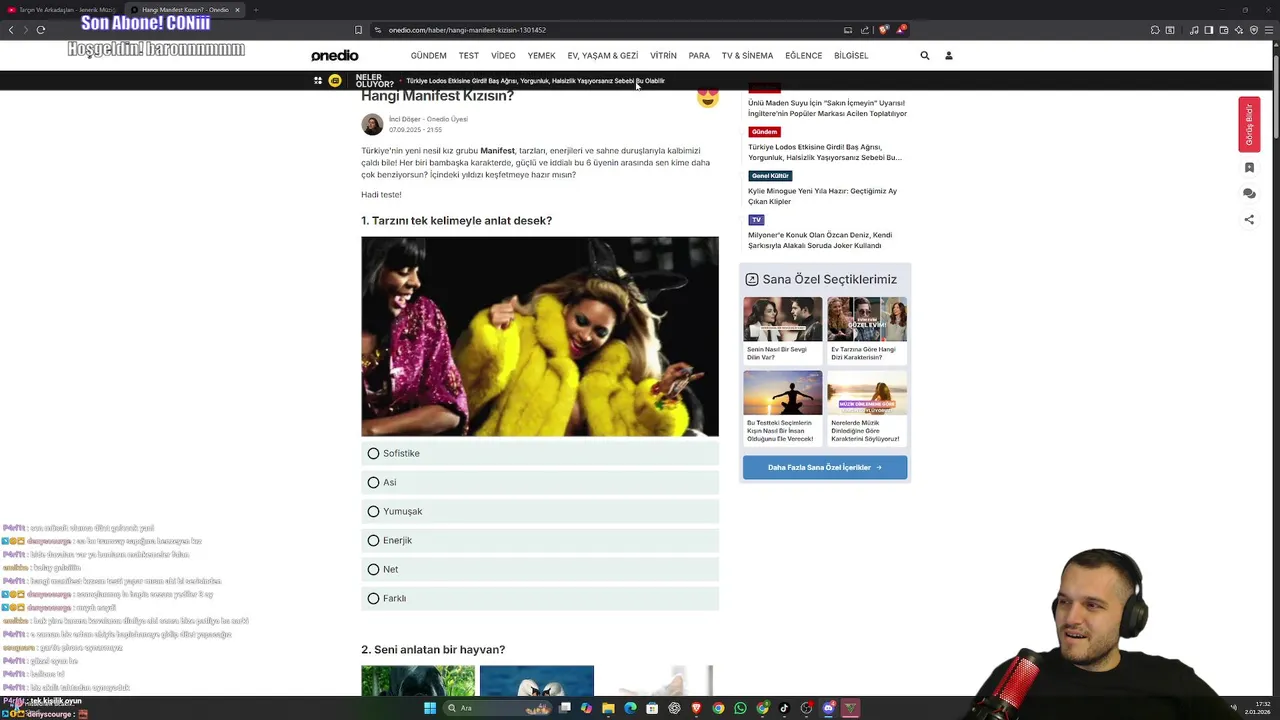This screenshot has height=720, width=1280.
Task: Click the share page icon in address bar
Action: pyautogui.click(x=865, y=30)
